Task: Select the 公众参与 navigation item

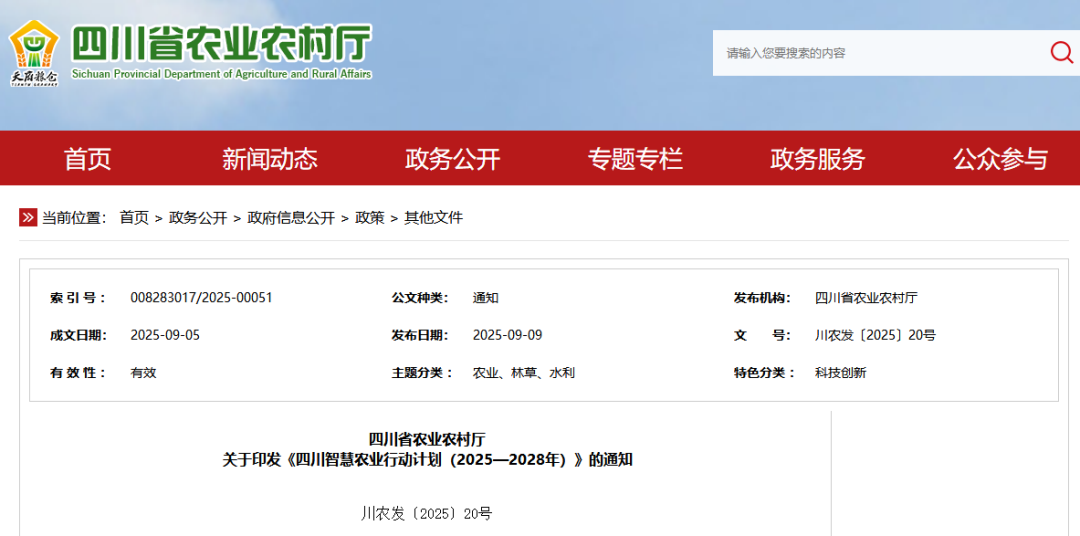Action: (x=1000, y=159)
